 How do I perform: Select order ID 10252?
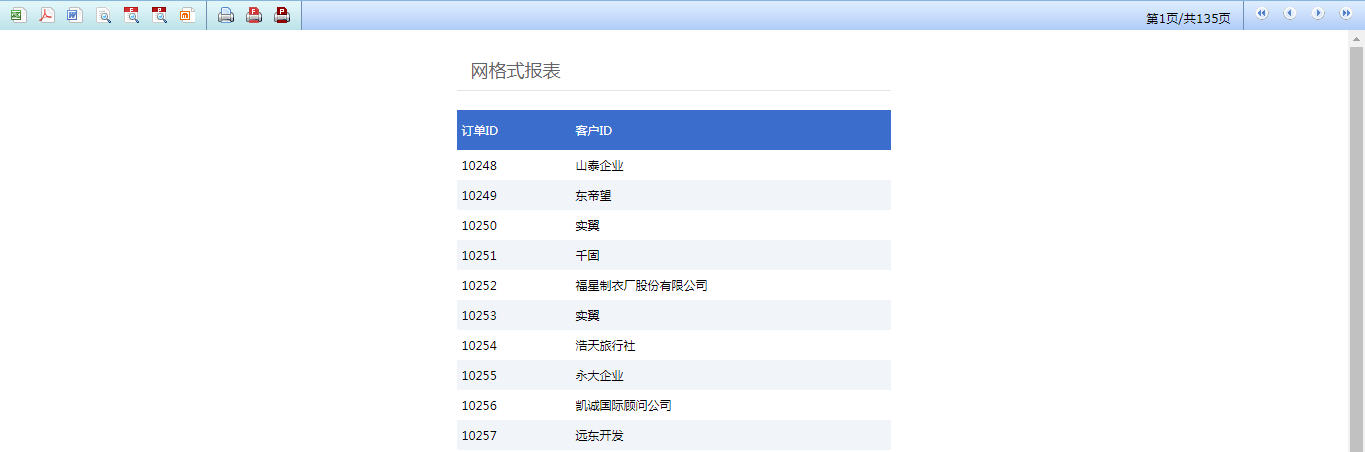(479, 285)
